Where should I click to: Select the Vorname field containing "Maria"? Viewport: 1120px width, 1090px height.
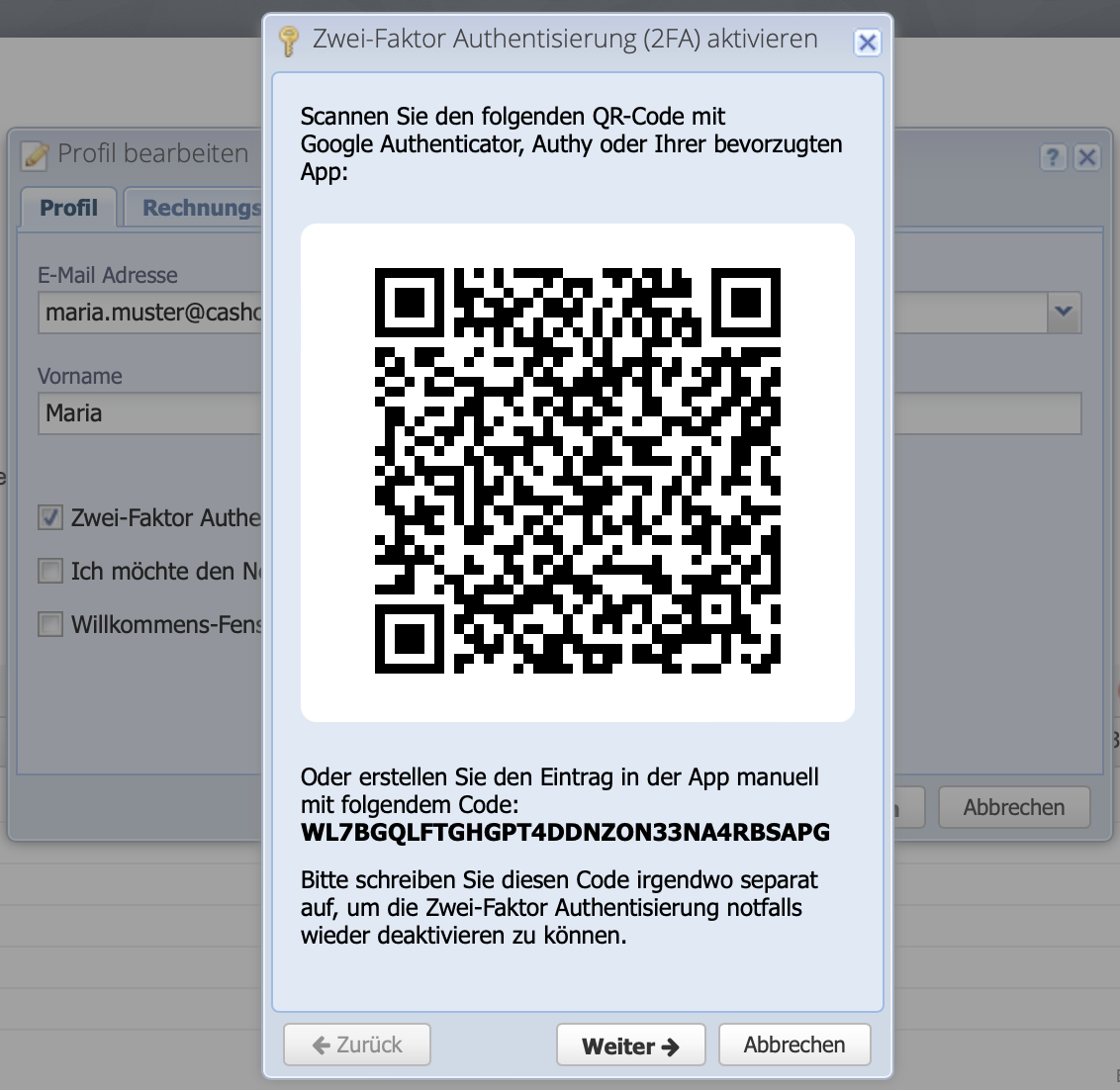point(148,413)
